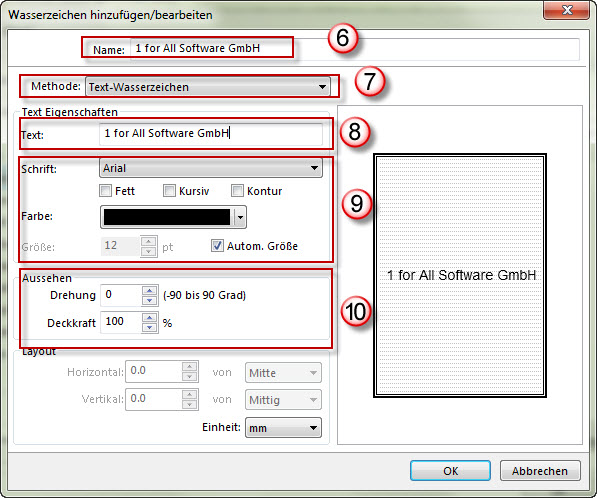597x498 pixels.
Task: Open the Einheit mm dropdown
Action: pyautogui.click(x=283, y=428)
